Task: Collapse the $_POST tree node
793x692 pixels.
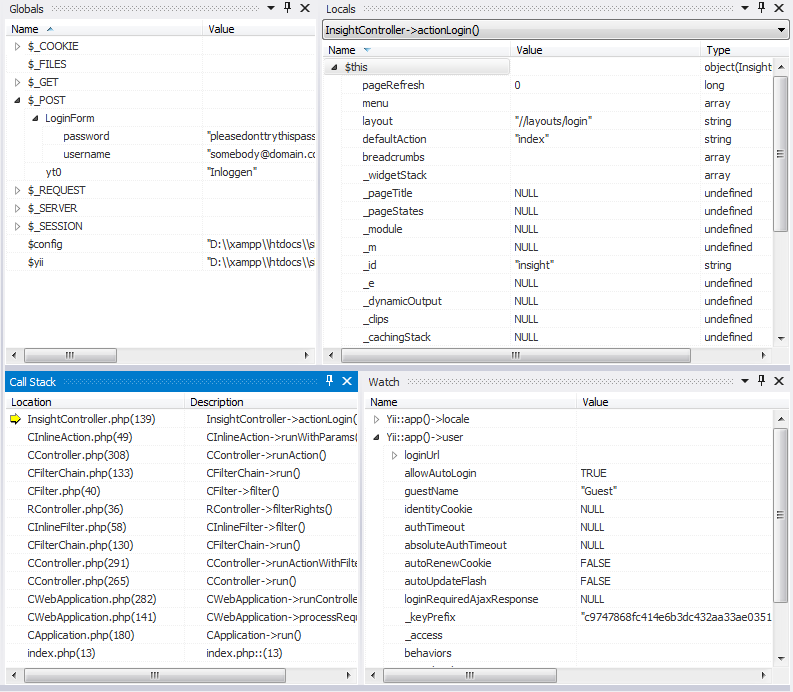Action: click(x=17, y=100)
